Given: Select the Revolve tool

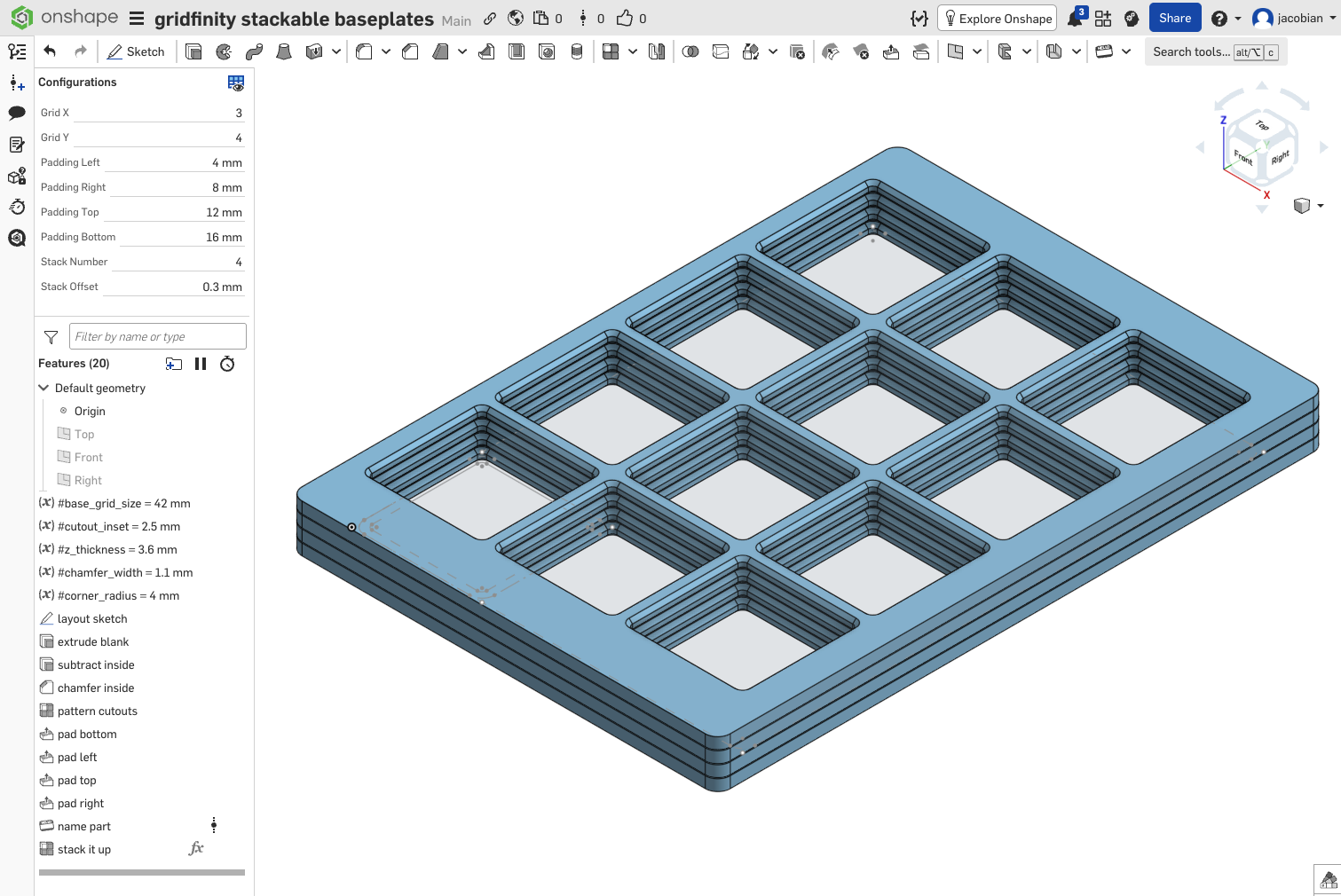Looking at the screenshot, I should click(x=224, y=51).
